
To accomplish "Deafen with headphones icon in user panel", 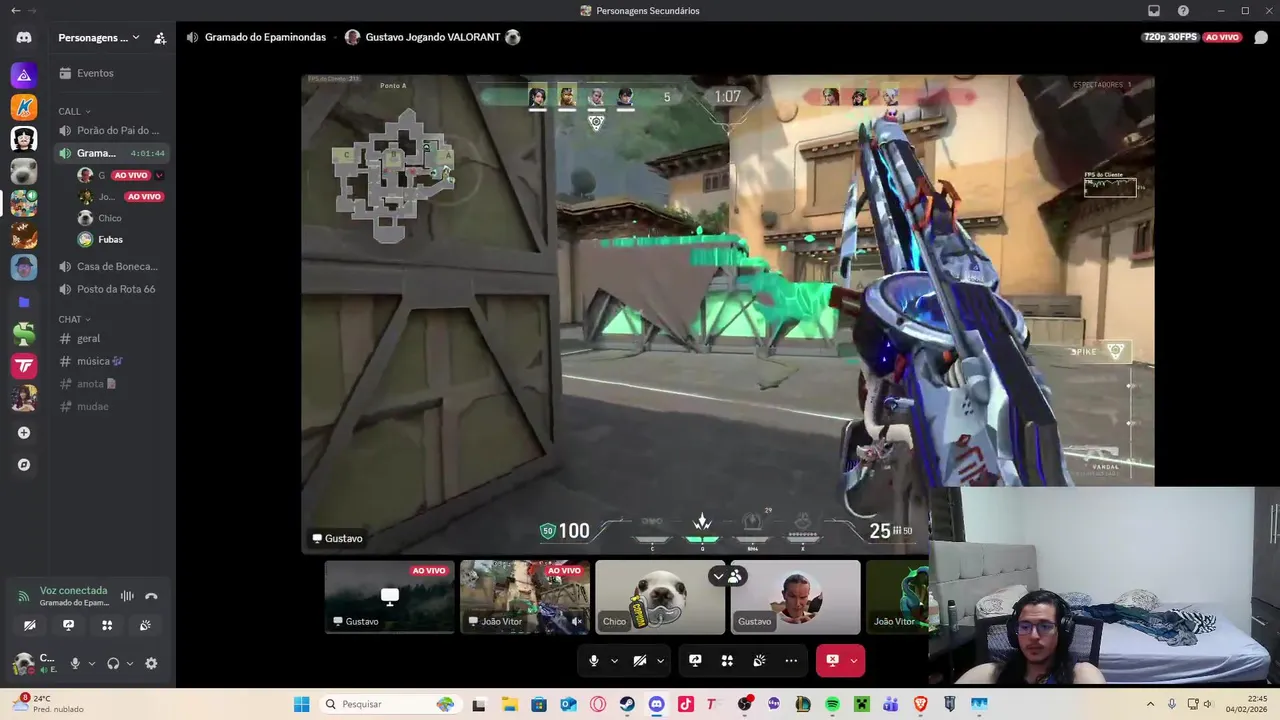I will click(113, 663).
